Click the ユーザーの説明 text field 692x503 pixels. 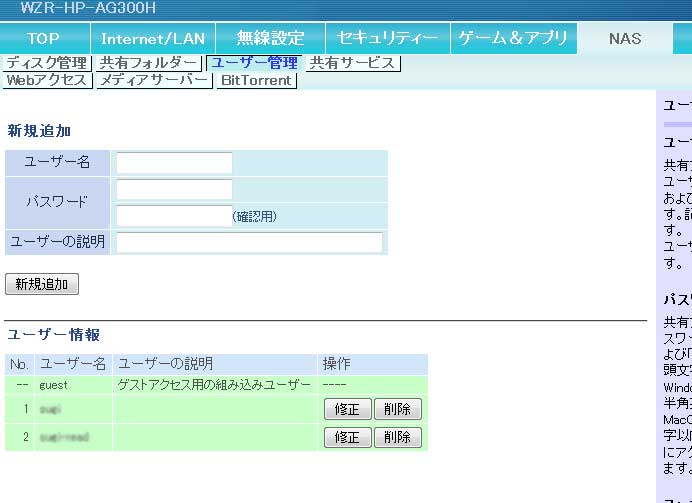pos(249,242)
